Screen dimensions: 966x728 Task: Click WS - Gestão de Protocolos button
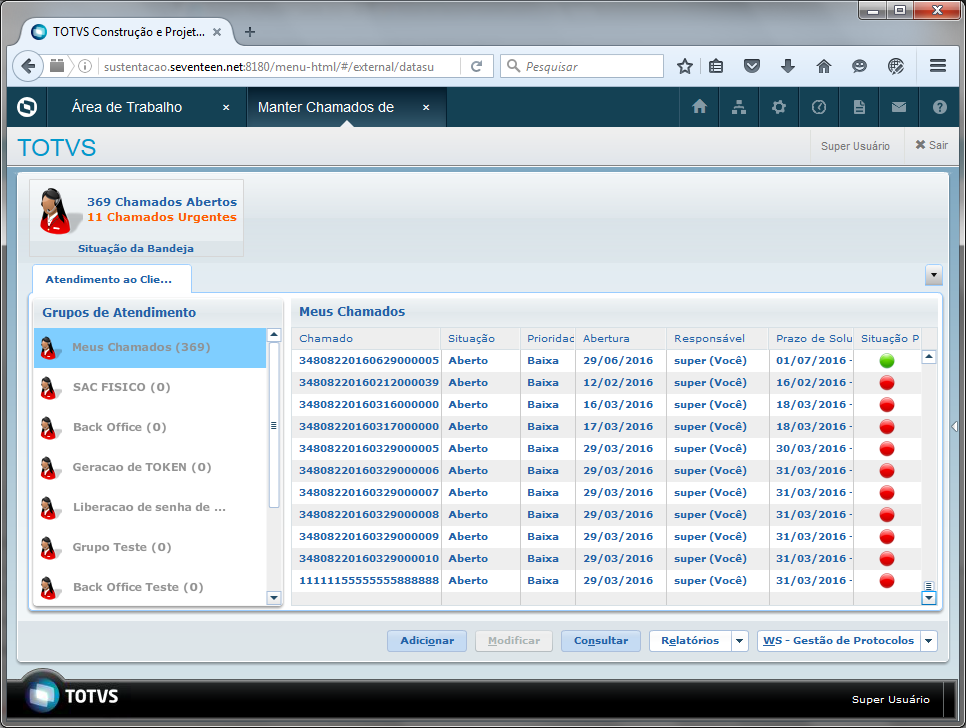838,641
